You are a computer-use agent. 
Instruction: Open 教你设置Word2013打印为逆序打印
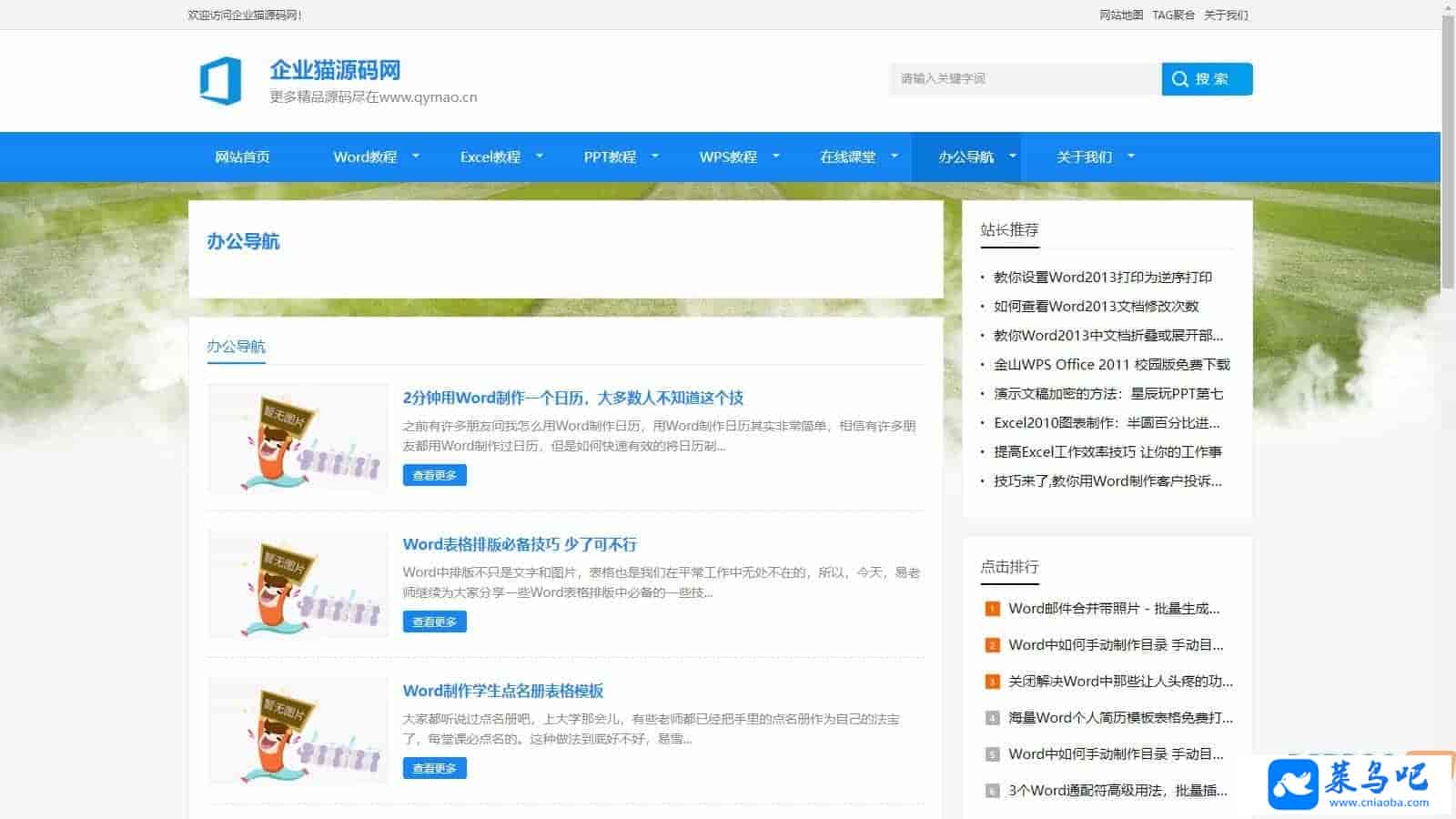pos(1103,278)
